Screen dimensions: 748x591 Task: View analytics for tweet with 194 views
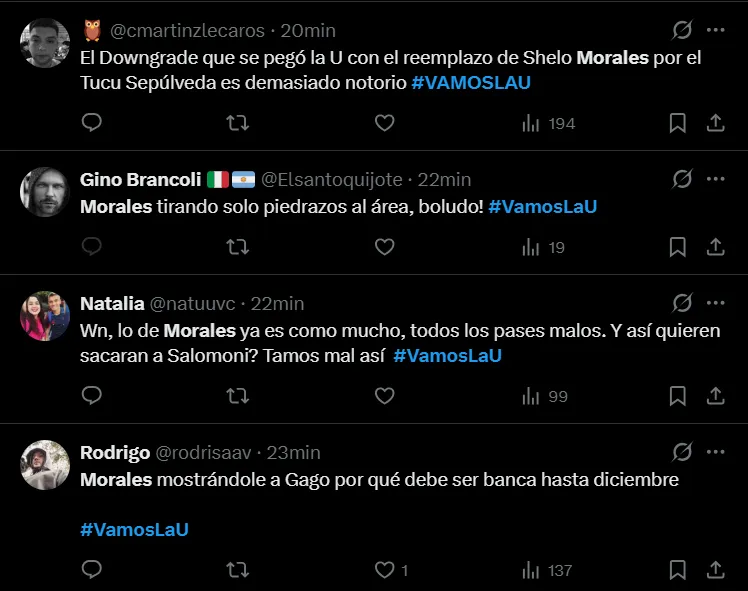549,123
